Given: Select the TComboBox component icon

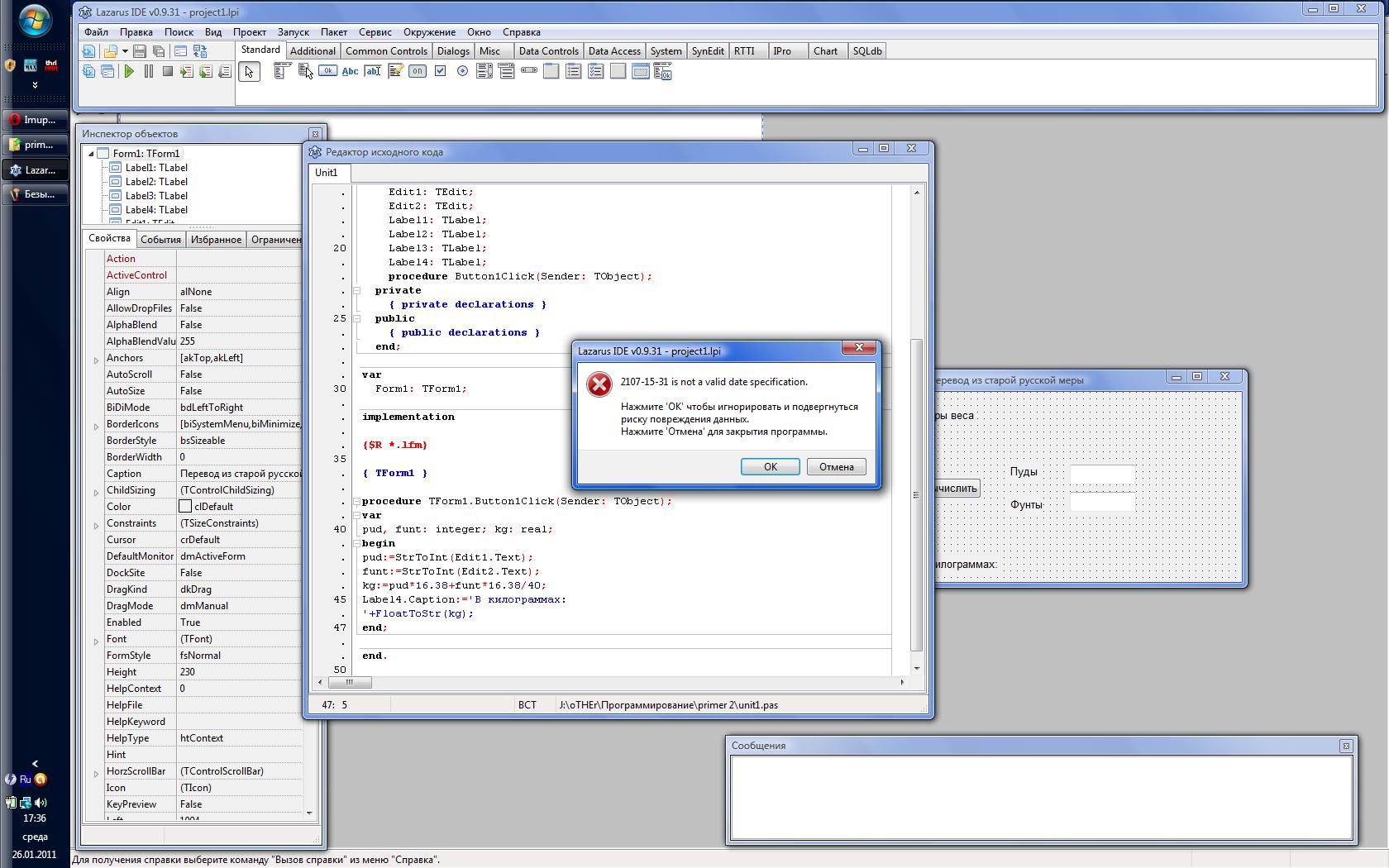Looking at the screenshot, I should pyautogui.click(x=507, y=71).
